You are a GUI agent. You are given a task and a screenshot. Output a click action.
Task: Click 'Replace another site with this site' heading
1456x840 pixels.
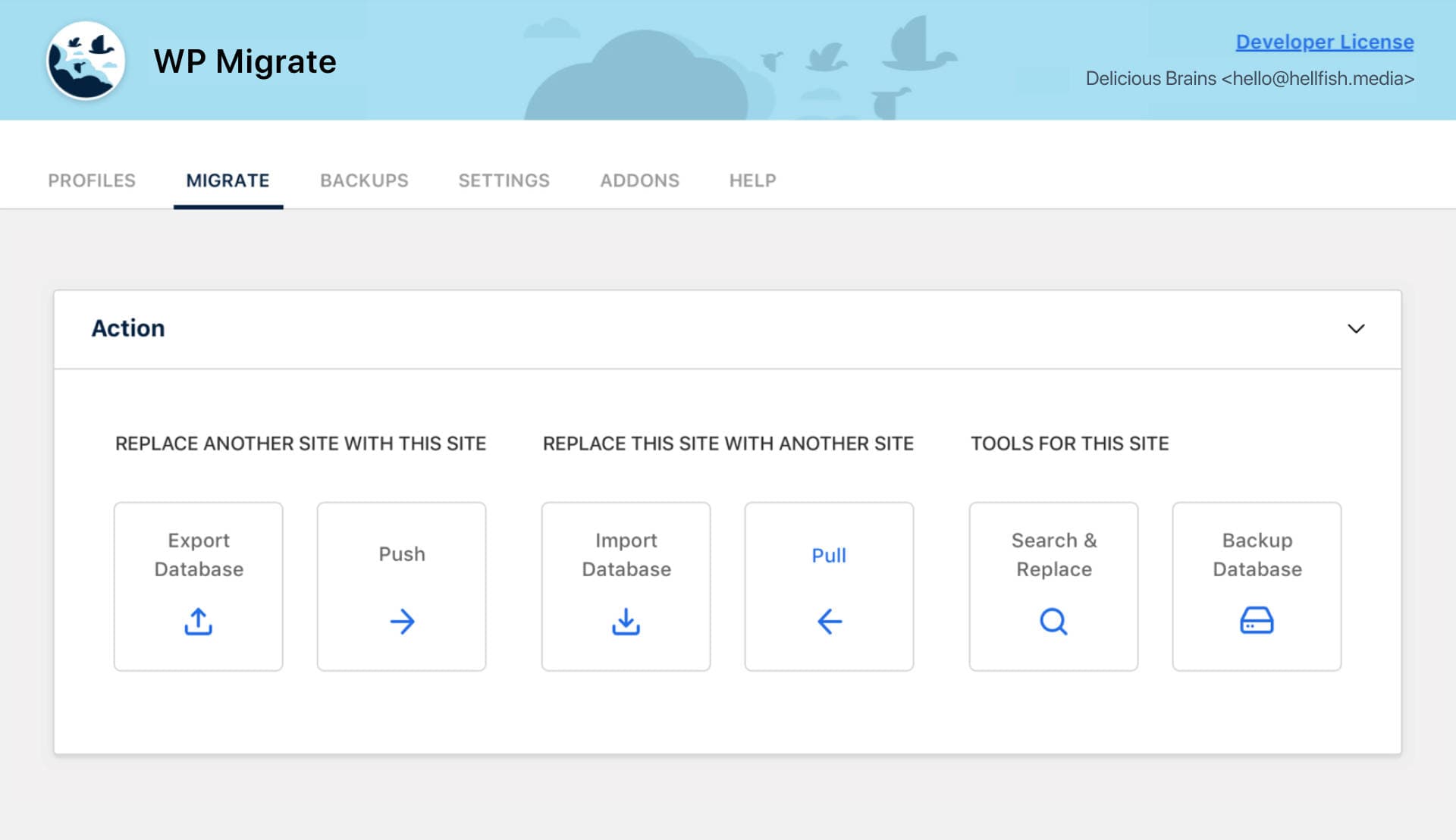coord(300,444)
